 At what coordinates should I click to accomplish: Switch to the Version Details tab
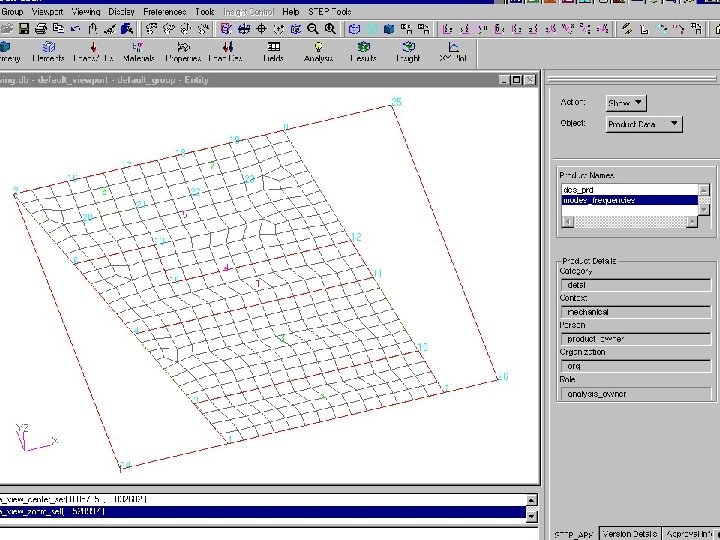pos(630,534)
